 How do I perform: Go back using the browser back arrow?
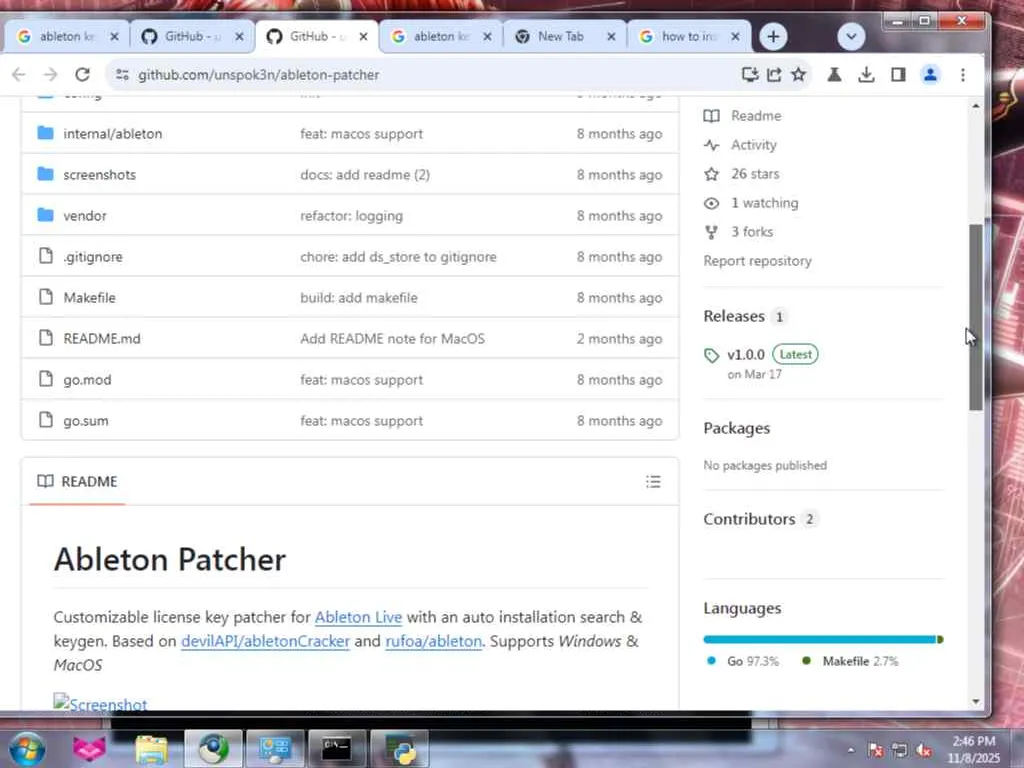pos(19,74)
